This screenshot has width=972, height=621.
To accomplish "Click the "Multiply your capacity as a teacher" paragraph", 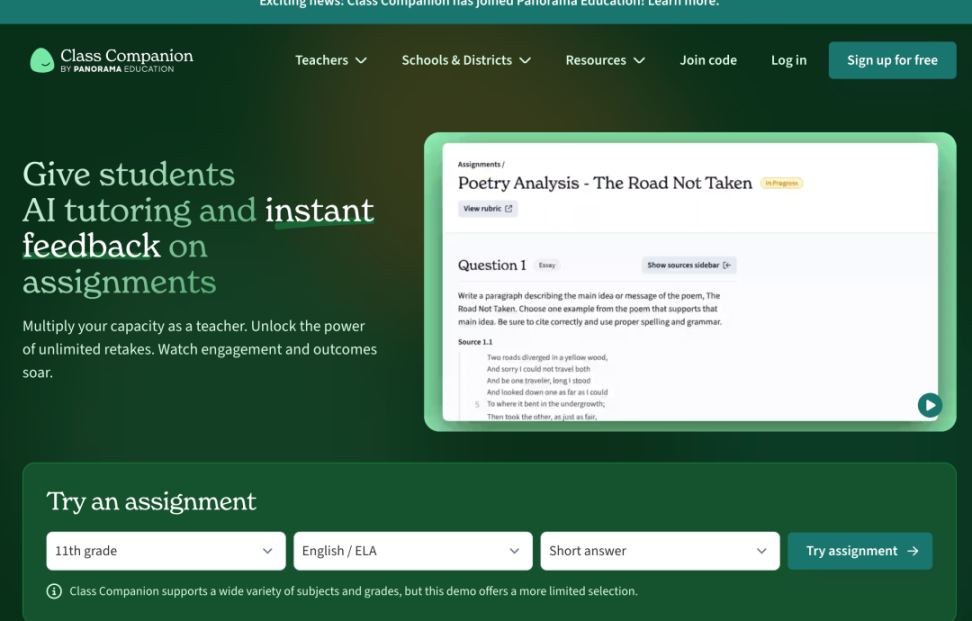I will tap(200, 349).
